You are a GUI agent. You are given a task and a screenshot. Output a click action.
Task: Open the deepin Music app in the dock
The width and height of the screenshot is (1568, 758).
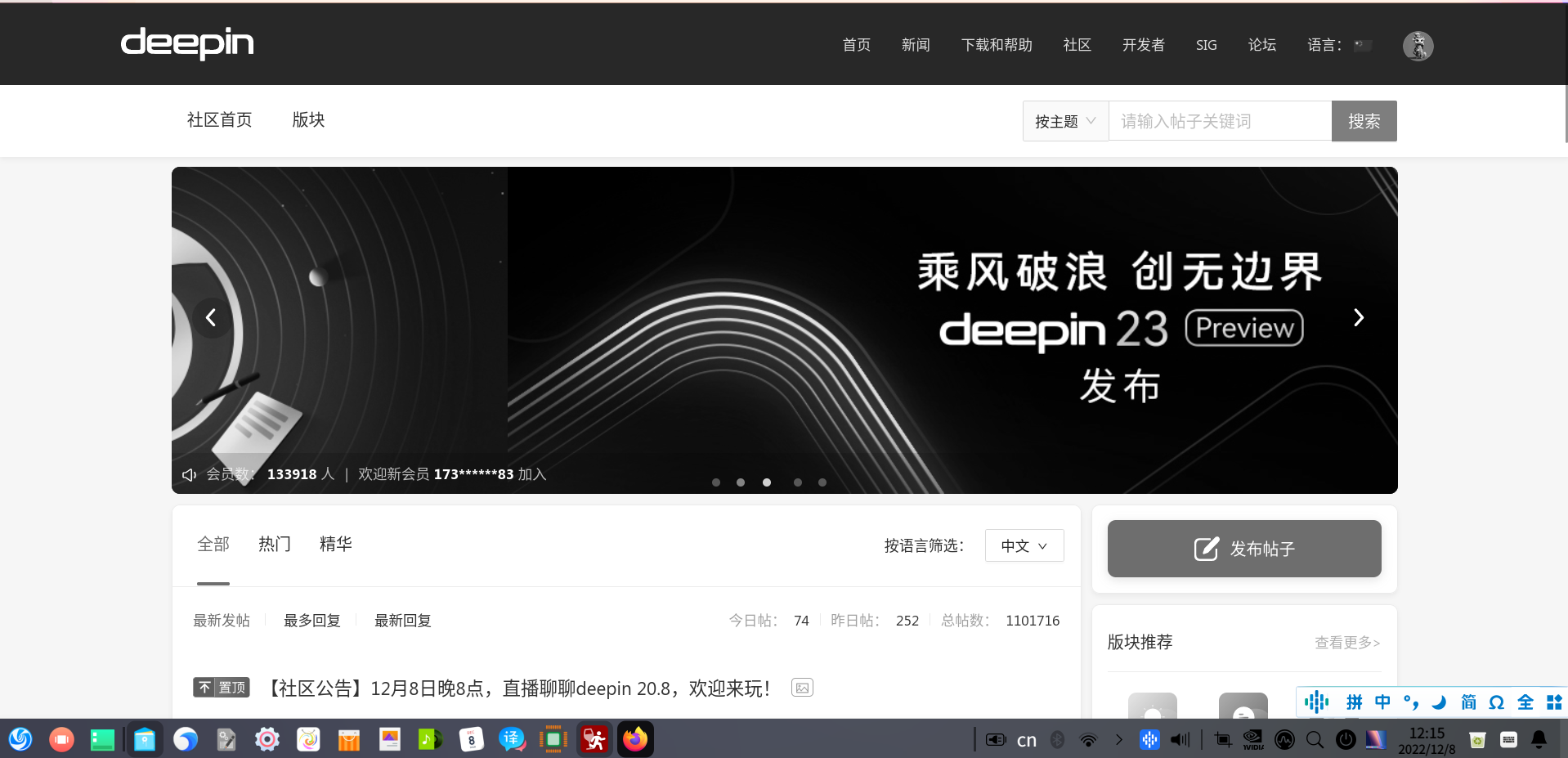(431, 739)
